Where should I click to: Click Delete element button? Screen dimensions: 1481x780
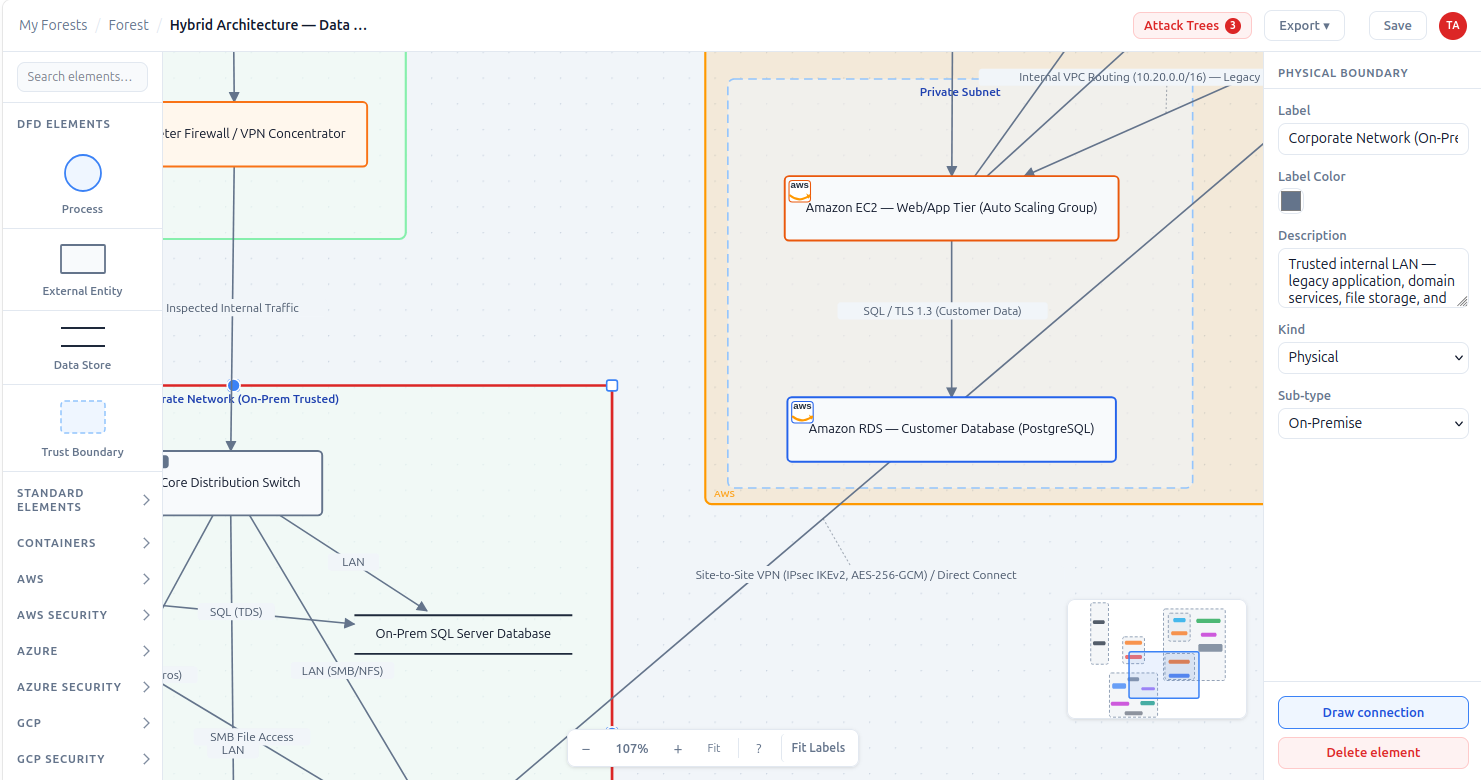pos(1373,752)
